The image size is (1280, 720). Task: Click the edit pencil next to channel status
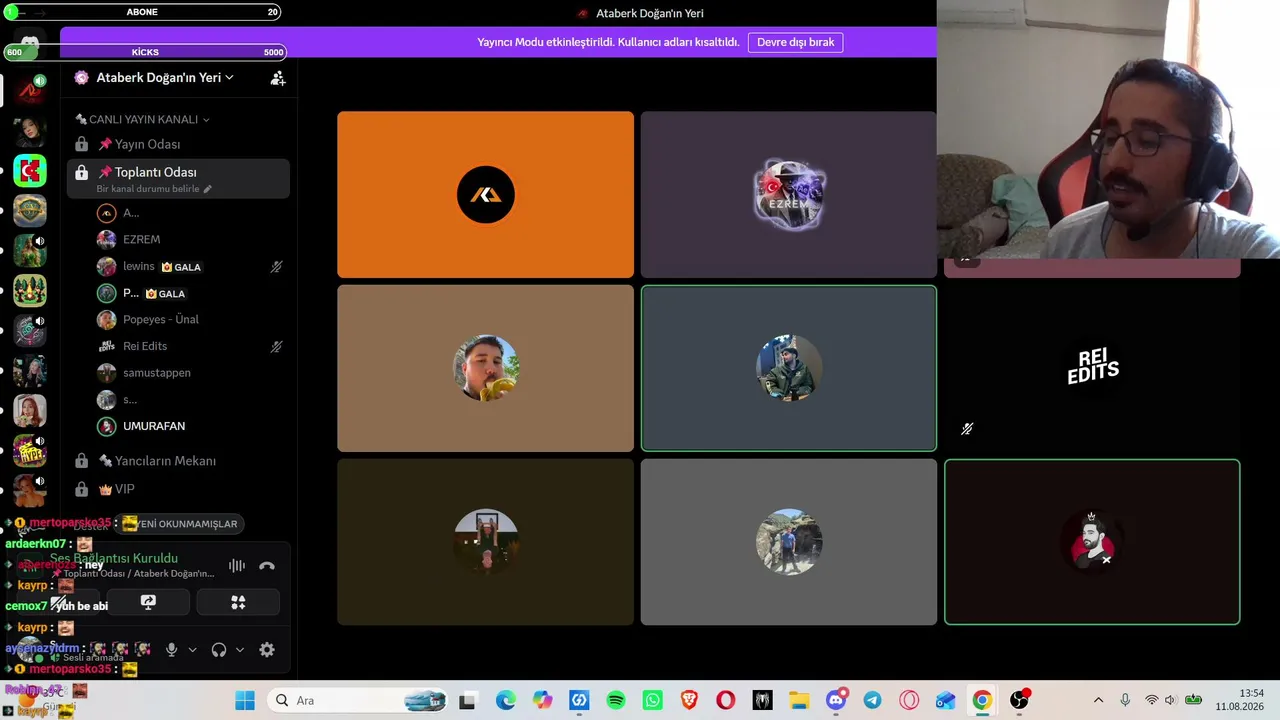pyautogui.click(x=208, y=189)
